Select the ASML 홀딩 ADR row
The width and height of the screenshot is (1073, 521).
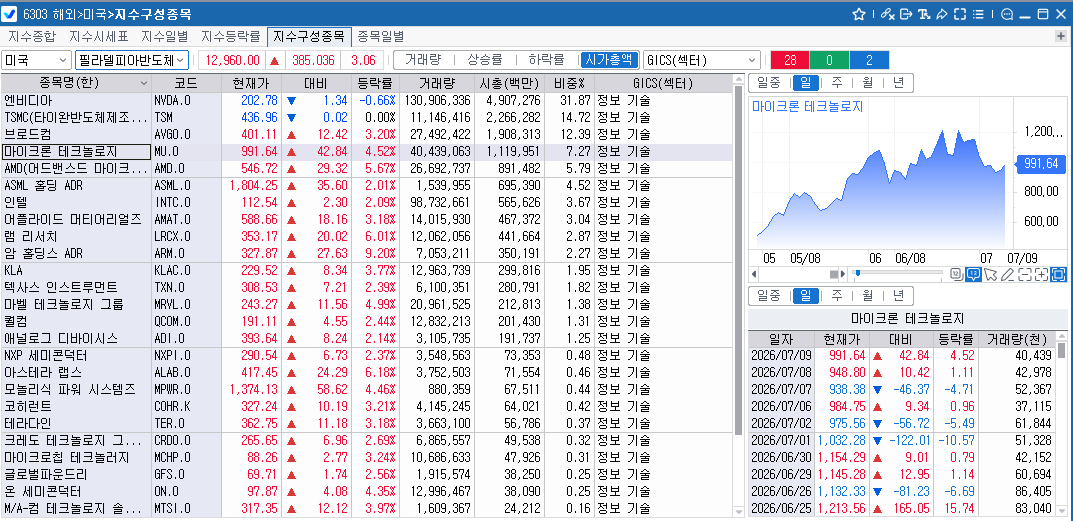point(366,185)
